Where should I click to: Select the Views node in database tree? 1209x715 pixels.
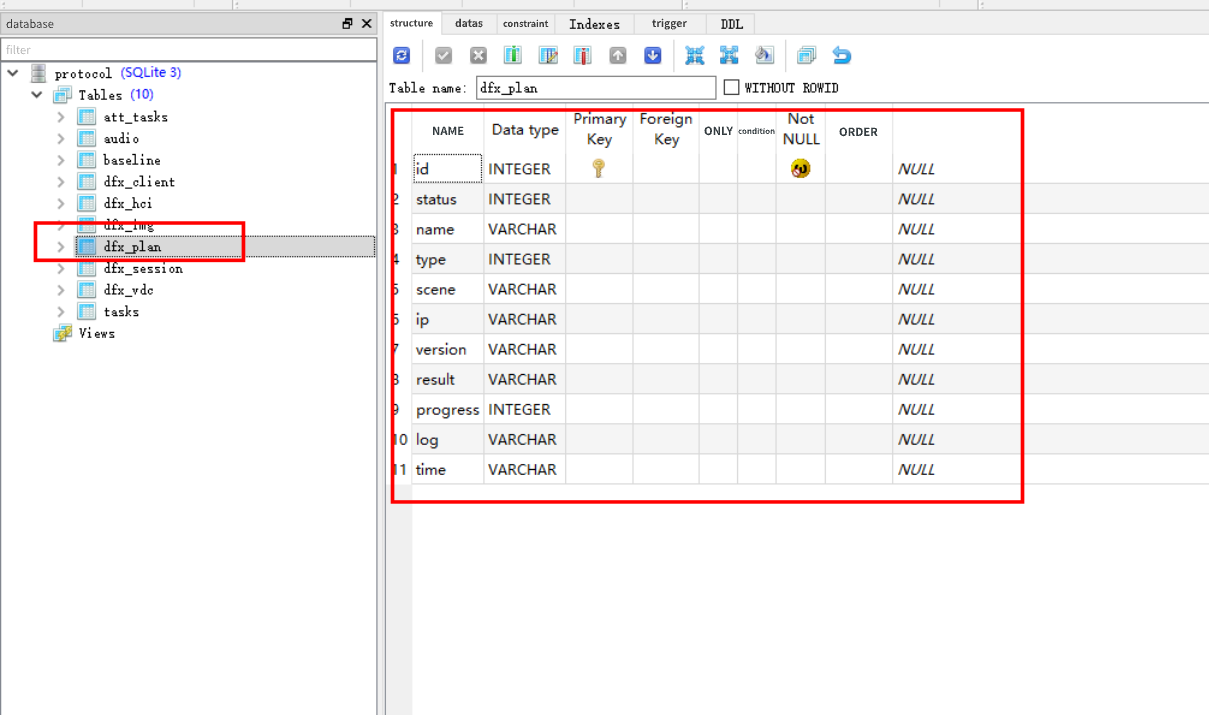tap(96, 333)
